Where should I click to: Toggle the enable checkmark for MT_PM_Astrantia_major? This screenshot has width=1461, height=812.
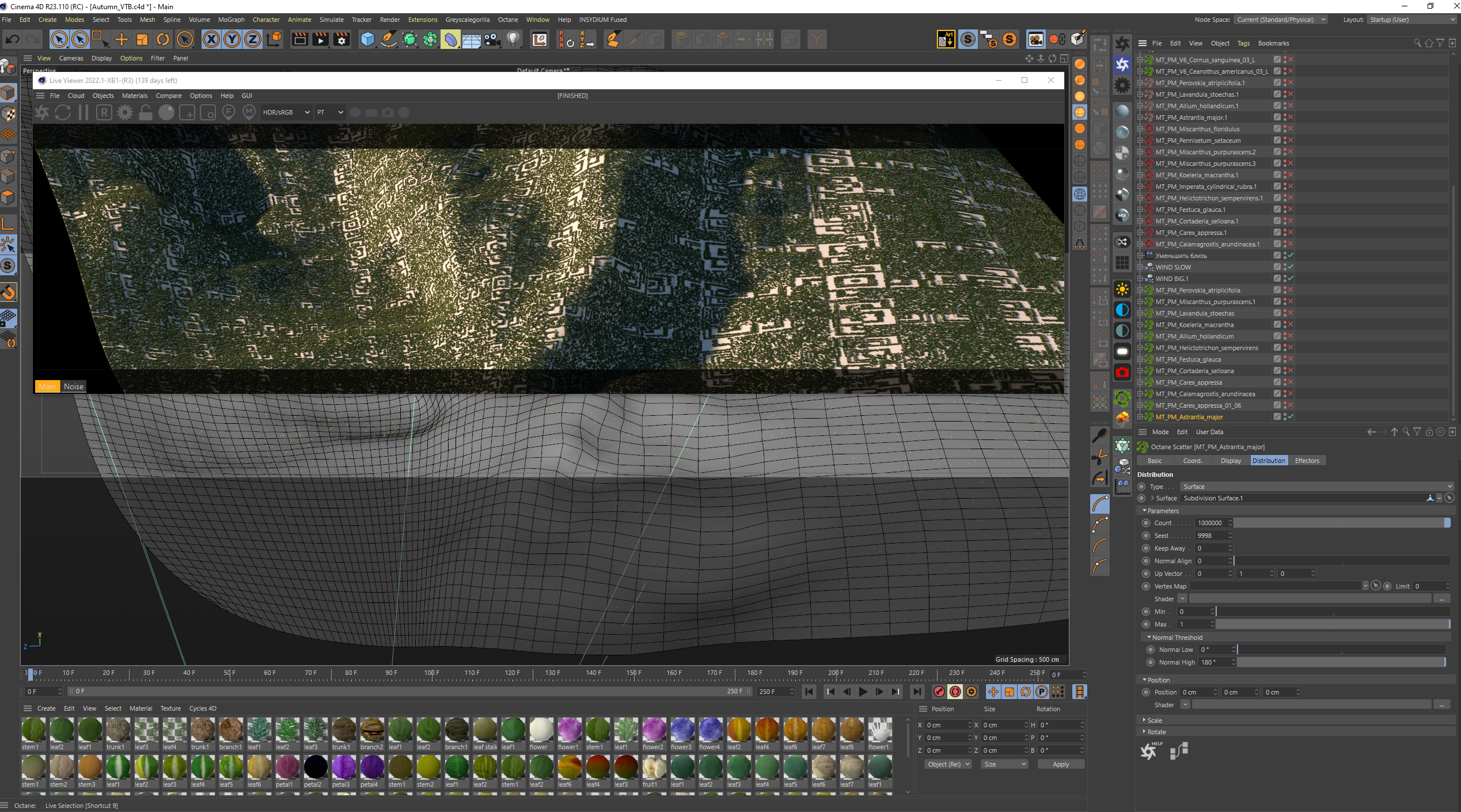1291,417
